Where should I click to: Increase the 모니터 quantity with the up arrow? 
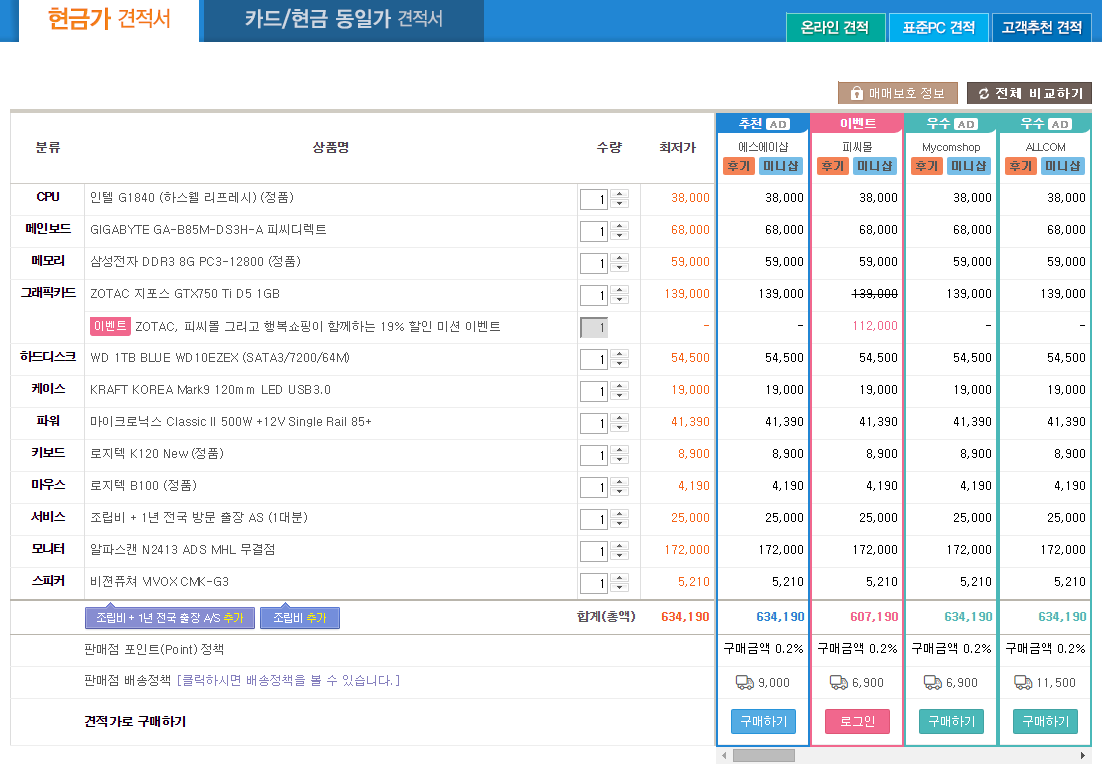tap(620, 546)
